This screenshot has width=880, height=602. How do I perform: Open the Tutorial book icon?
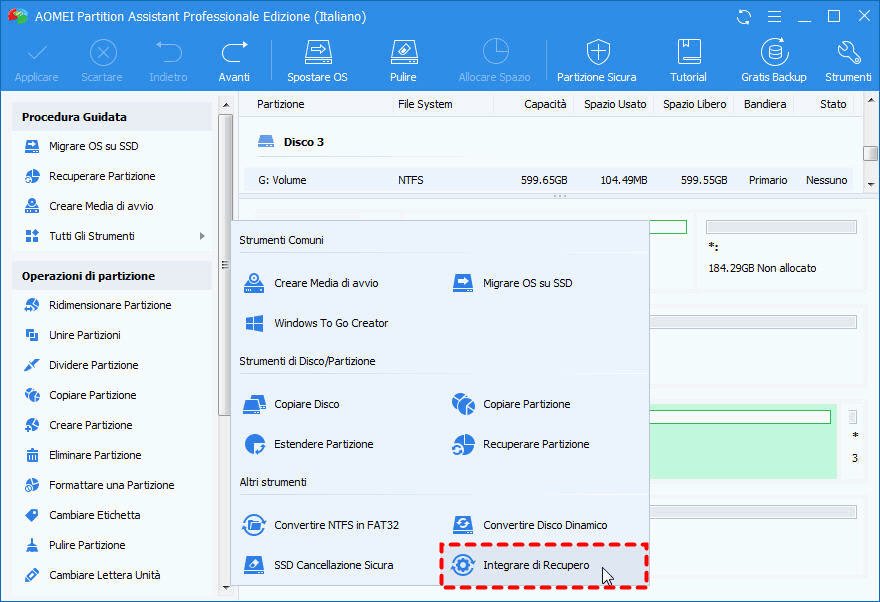689,53
